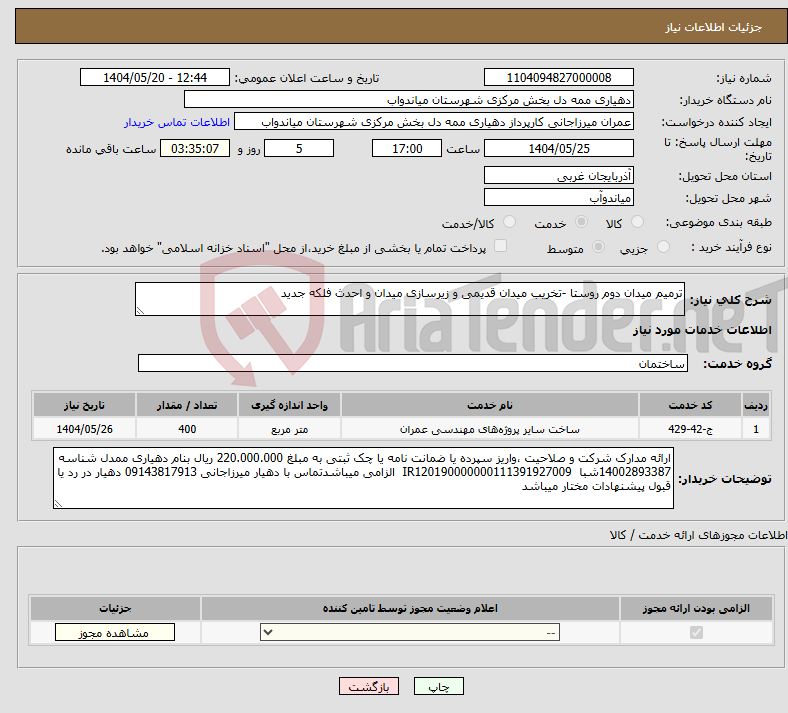Toggle the اسناد خزانه اسلامی payment checkbox
The height and width of the screenshot is (713, 788).
tap(501, 245)
